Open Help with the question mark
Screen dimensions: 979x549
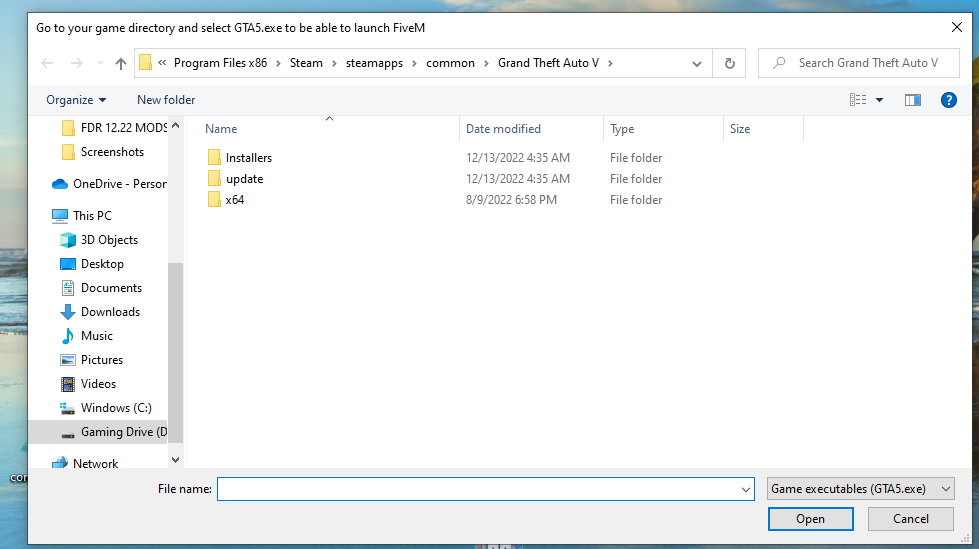click(x=948, y=100)
